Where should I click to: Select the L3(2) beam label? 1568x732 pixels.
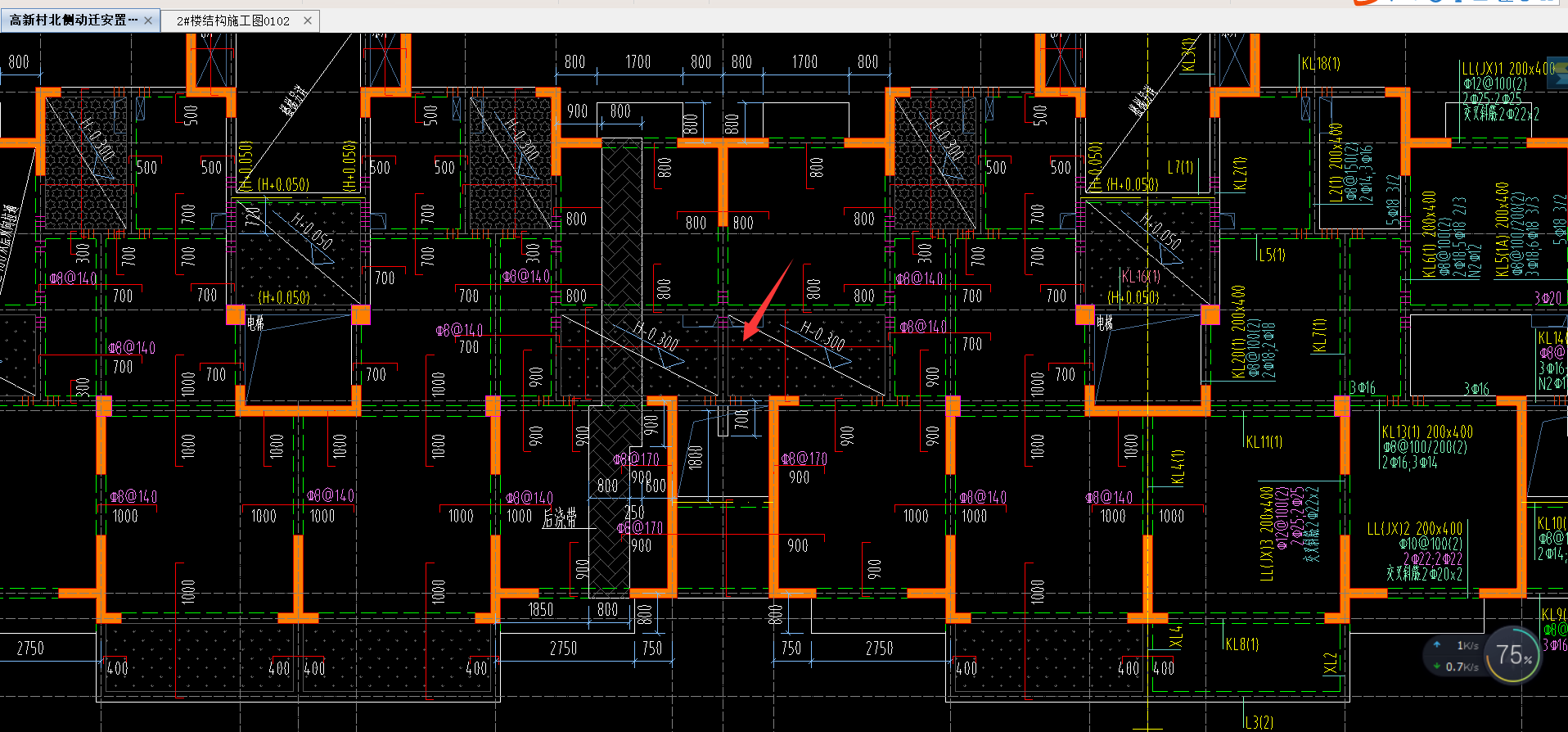1259,722
